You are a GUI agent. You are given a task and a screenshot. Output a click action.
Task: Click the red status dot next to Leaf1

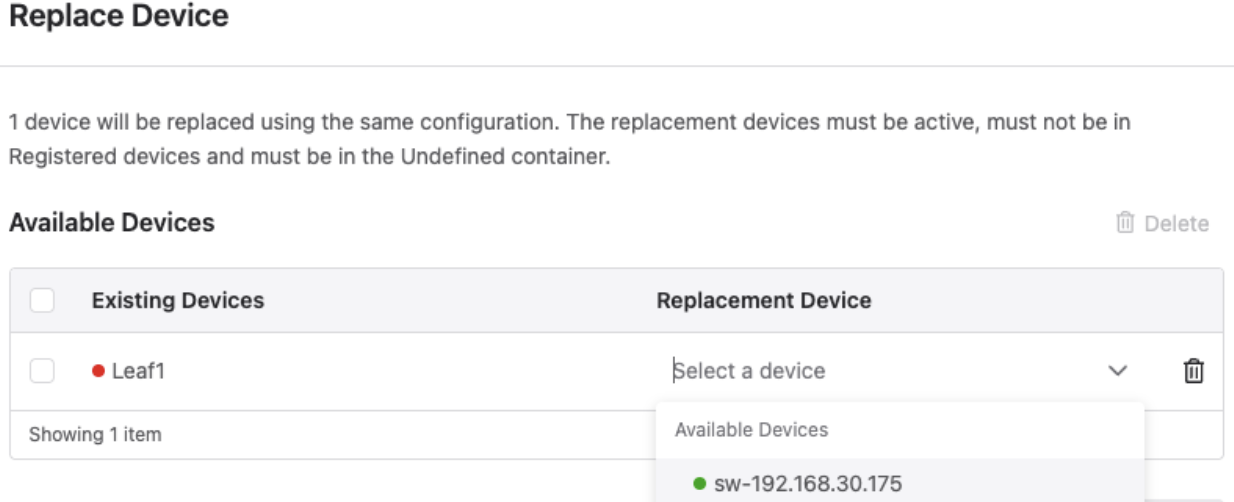tap(98, 372)
